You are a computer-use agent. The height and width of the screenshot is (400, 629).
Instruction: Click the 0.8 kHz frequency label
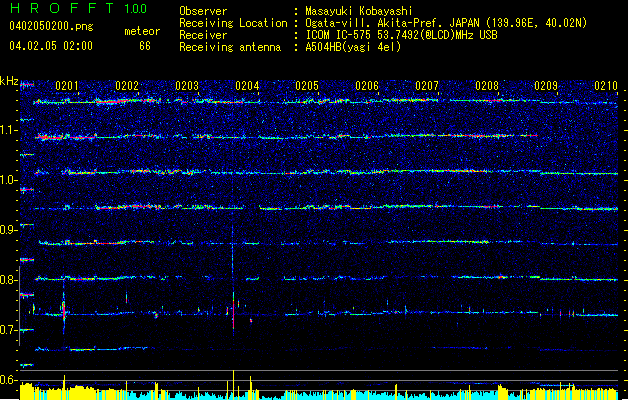9,280
